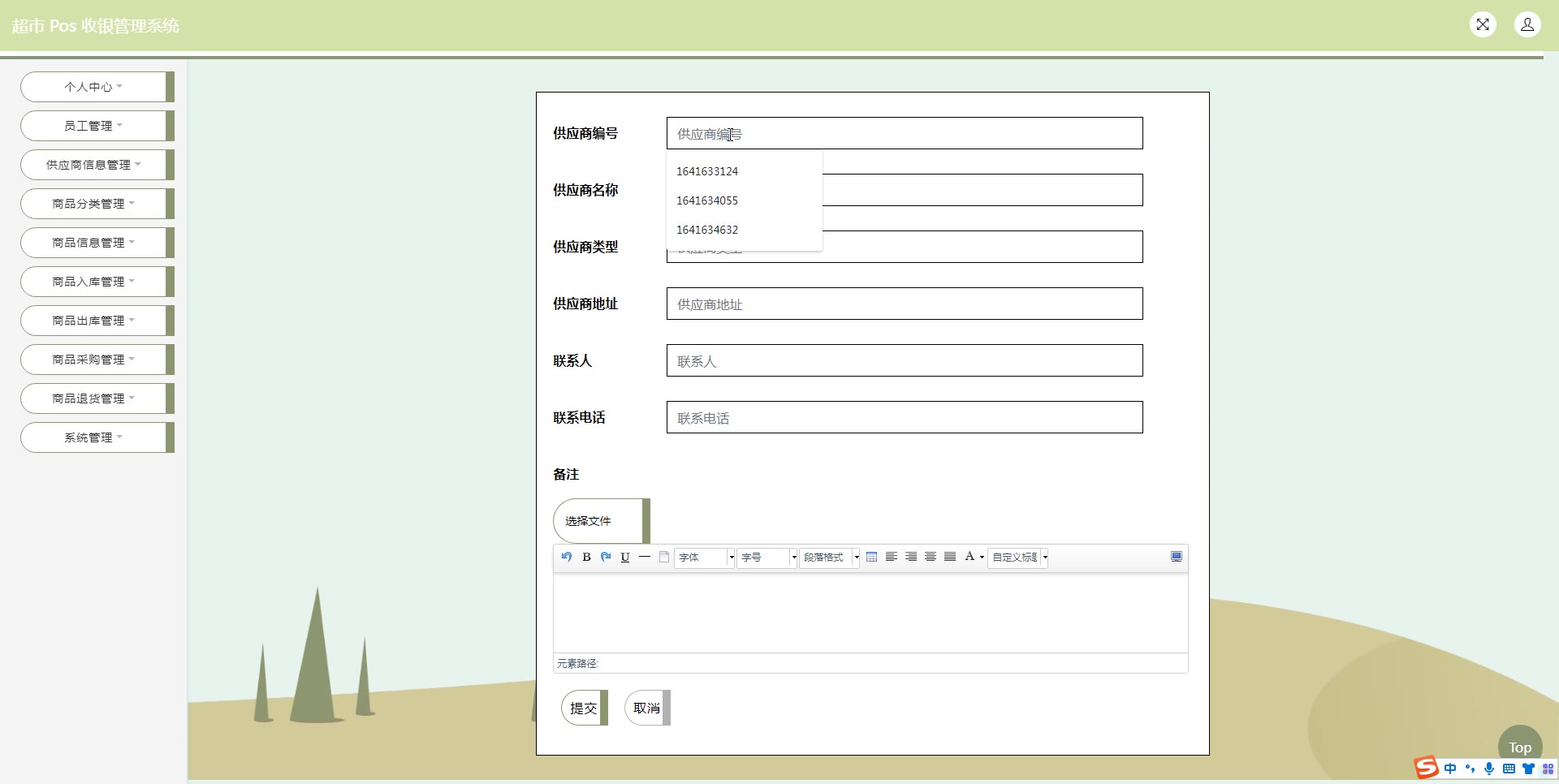
Task: Toggle bold formatting in the editor
Action: pos(586,557)
